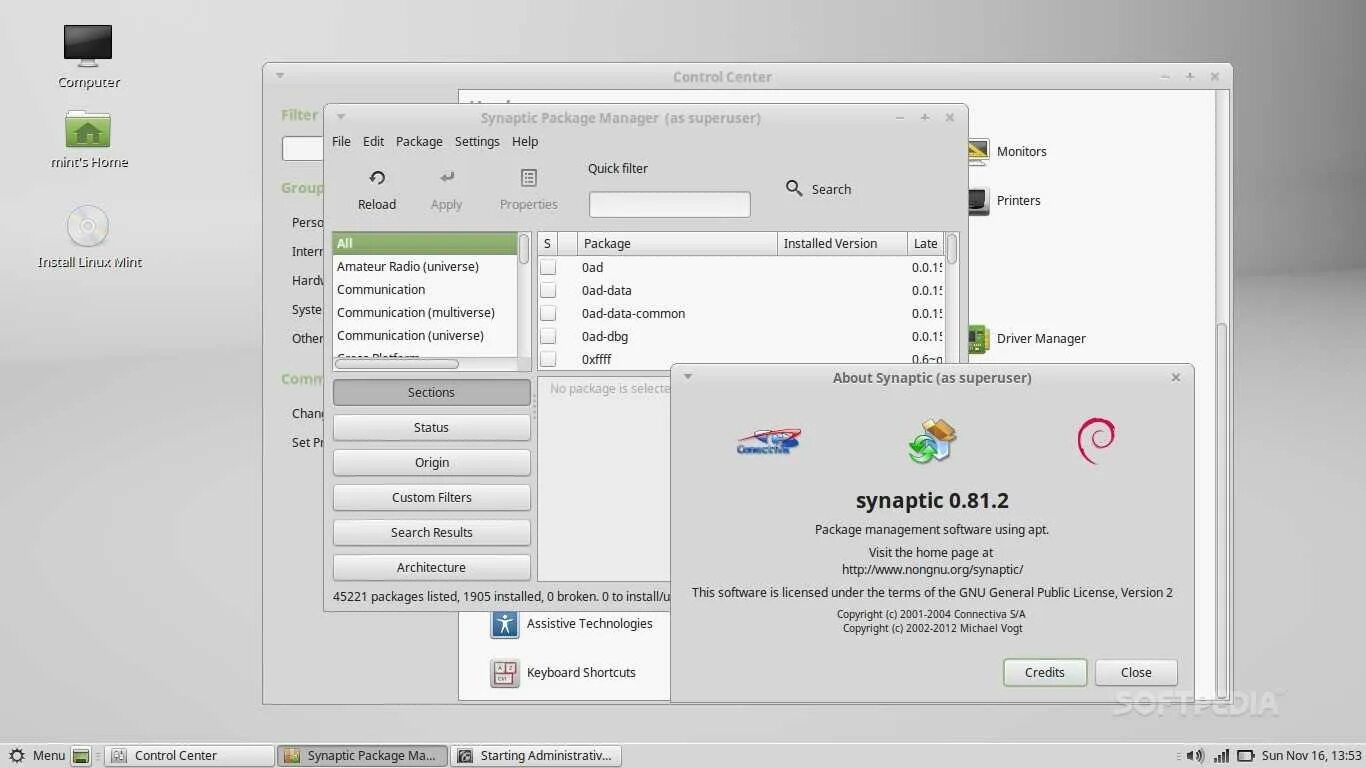Click the network signal icon in tray
This screenshot has width=1366, height=768.
coord(1221,756)
